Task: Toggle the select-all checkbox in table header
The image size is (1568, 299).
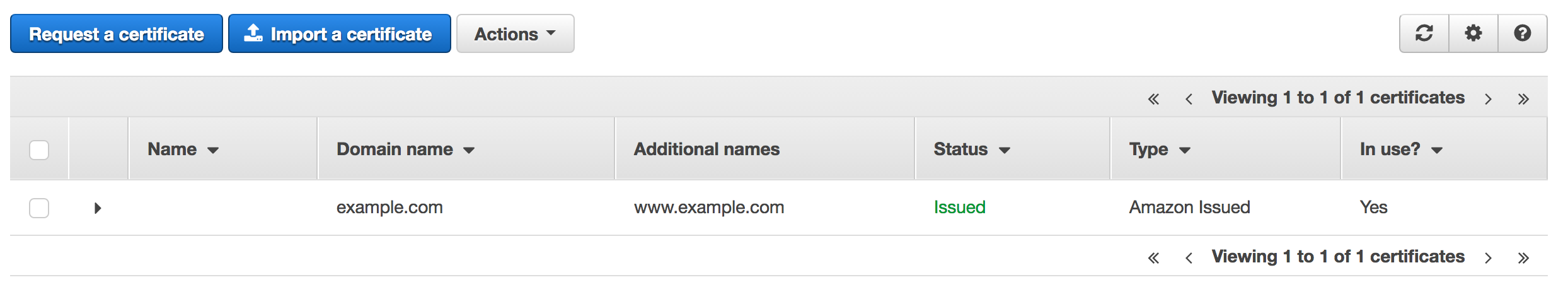Action: tap(39, 150)
